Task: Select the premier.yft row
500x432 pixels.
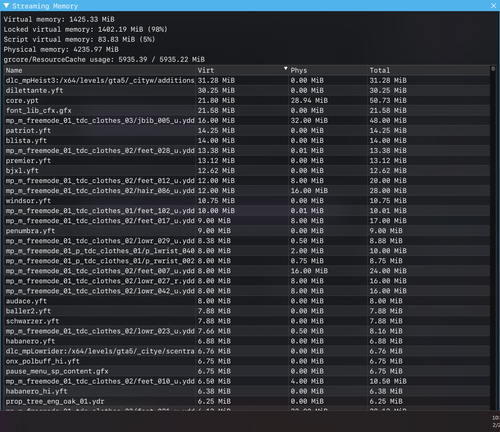Action: point(247,161)
